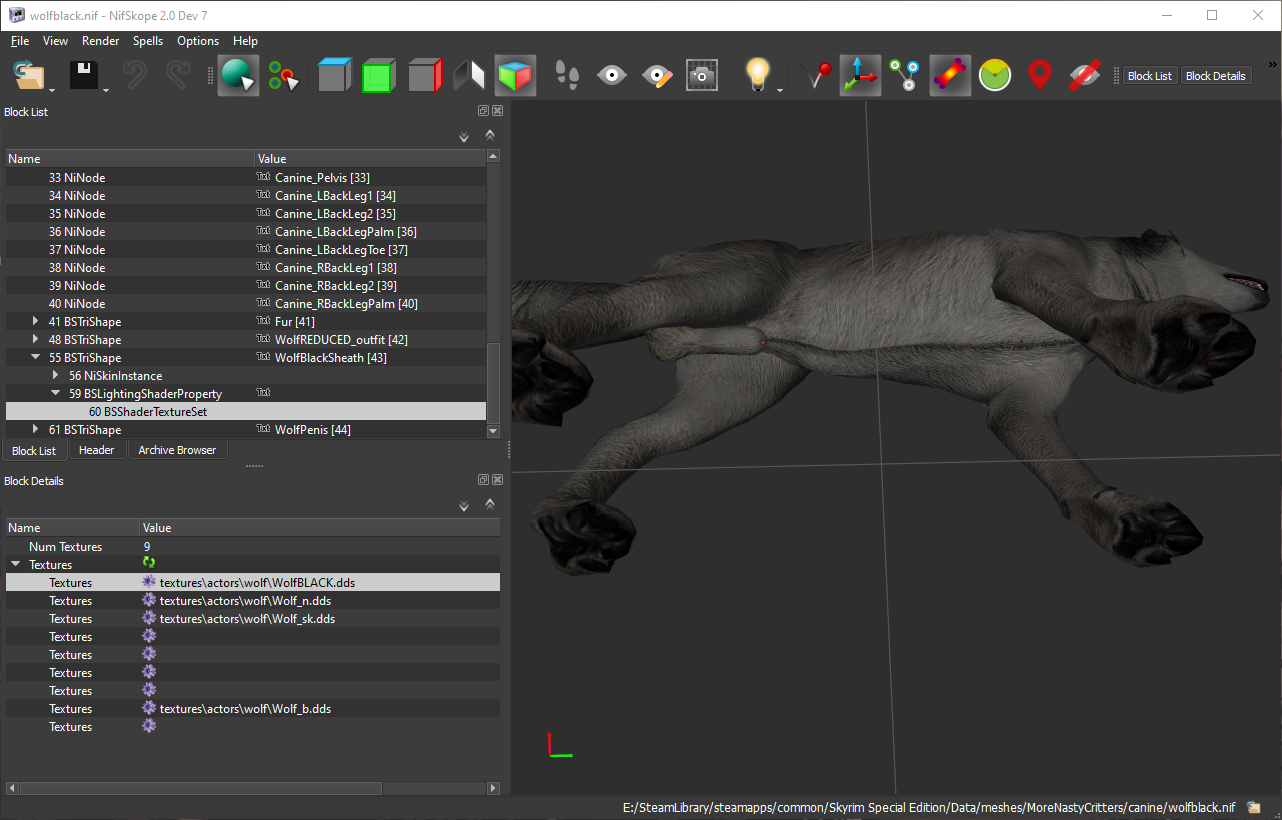Toggle the green-yellow dial icon

click(995, 75)
